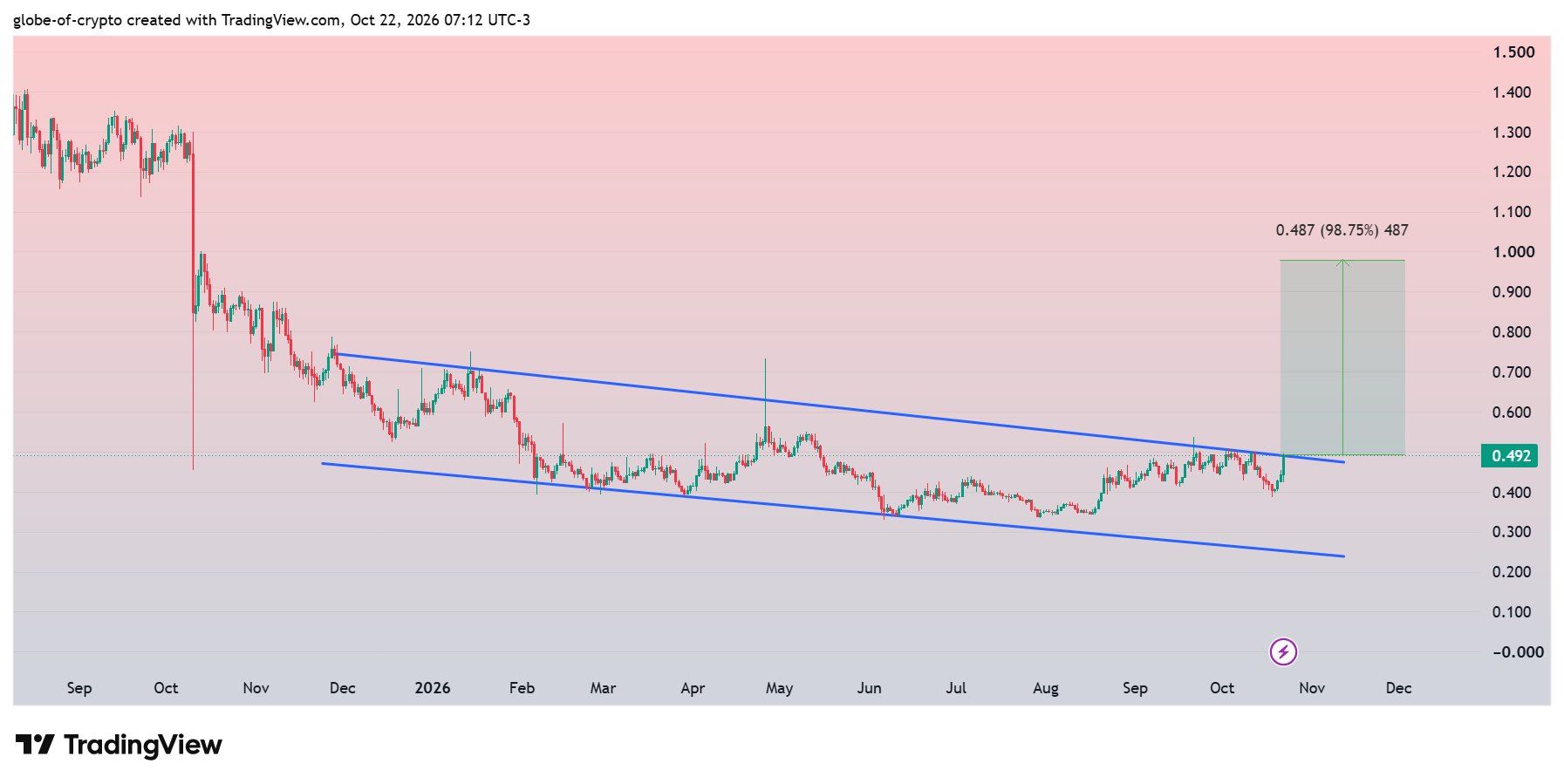Click the "Jul" time axis label

coord(956,688)
